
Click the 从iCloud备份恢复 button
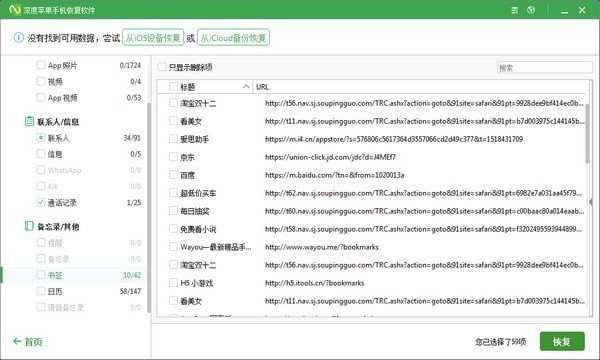click(x=233, y=37)
